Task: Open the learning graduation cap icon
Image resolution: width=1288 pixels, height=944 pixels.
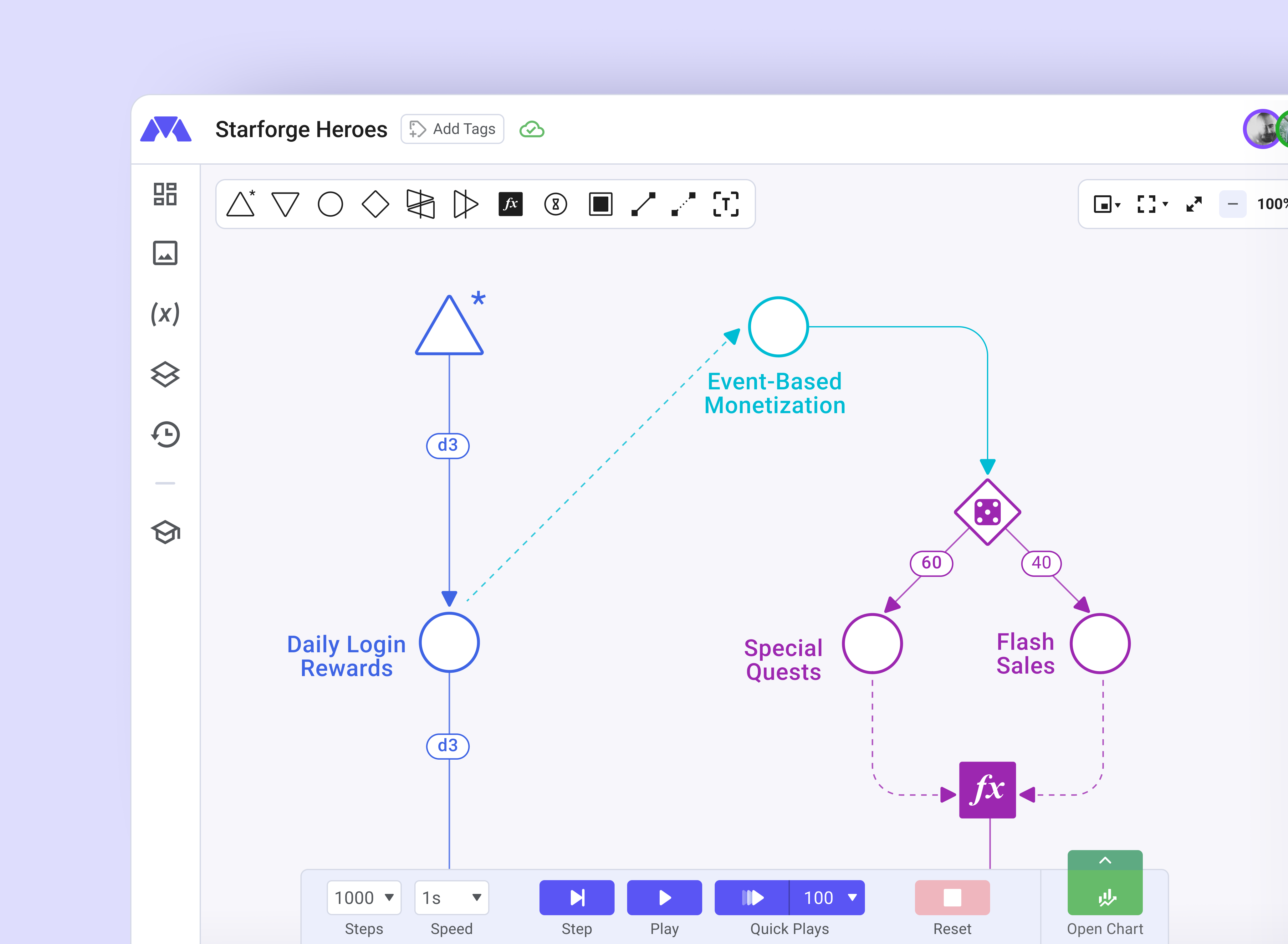Action: pos(165,532)
